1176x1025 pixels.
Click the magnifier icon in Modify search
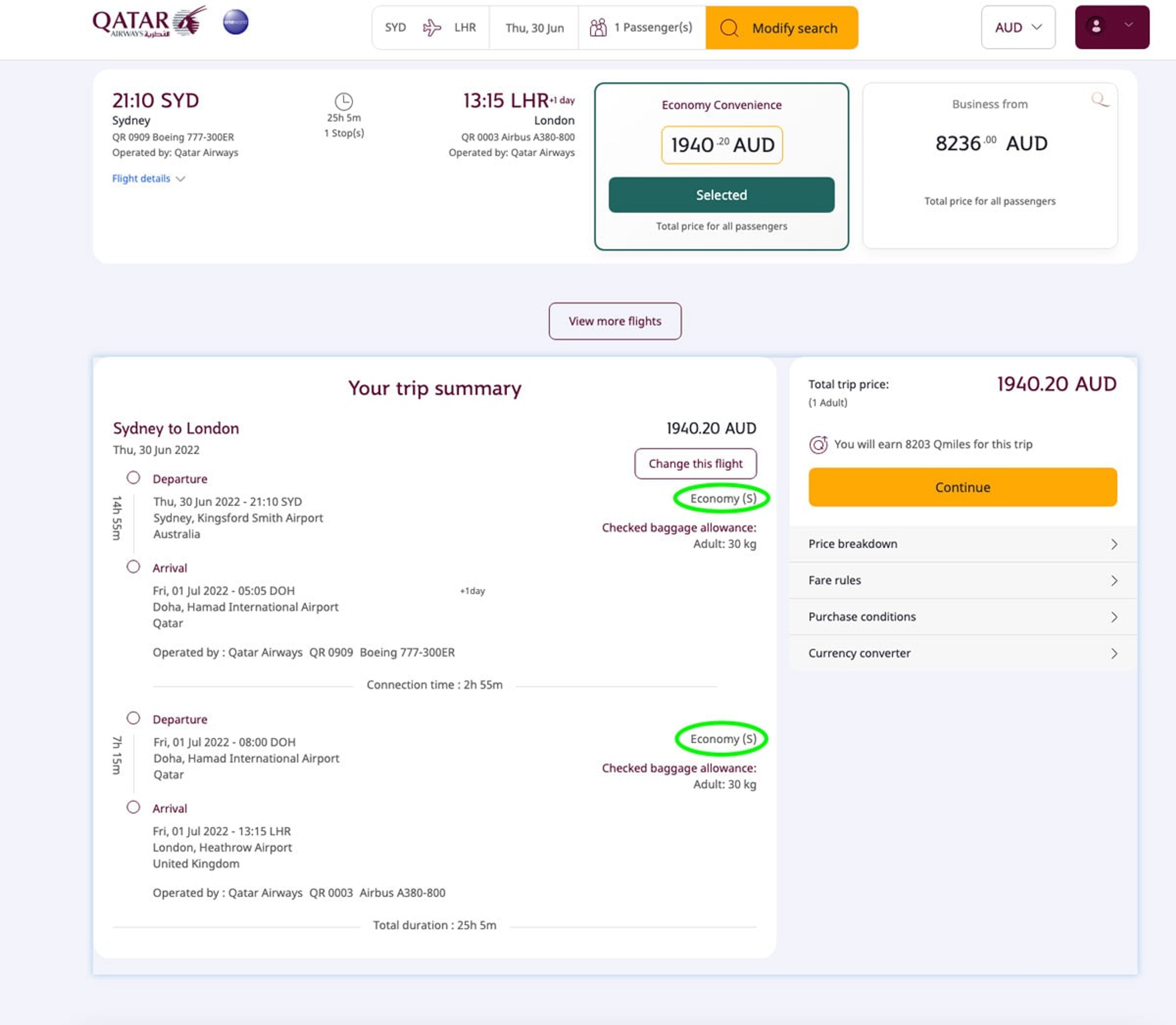(x=729, y=28)
